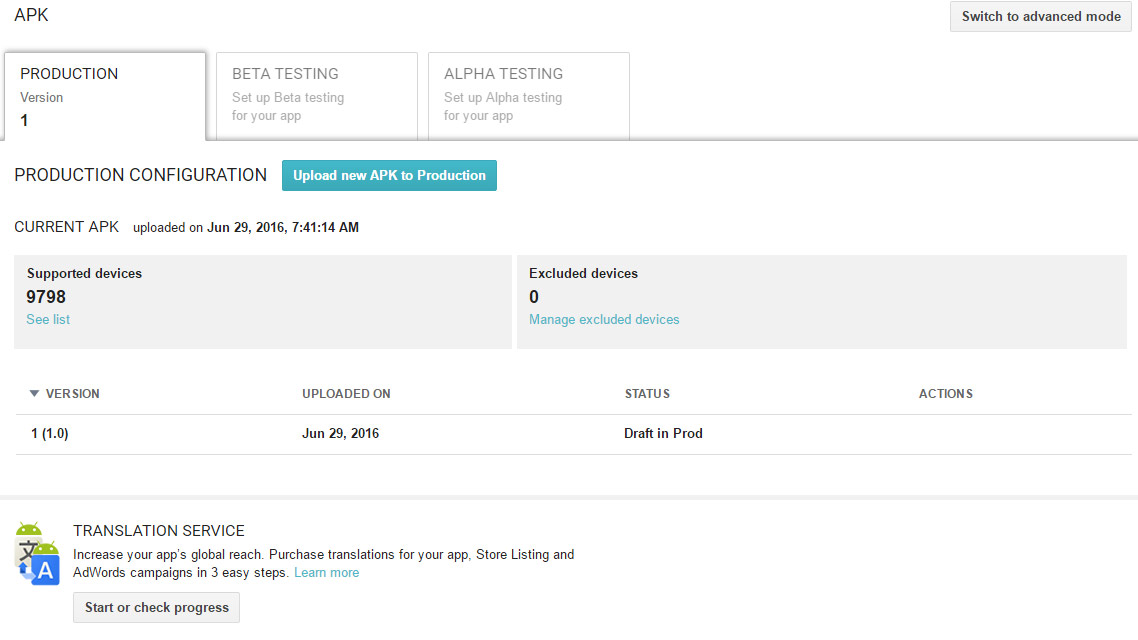
Task: Select the version 1 (1.0) row entry
Action: tap(50, 434)
